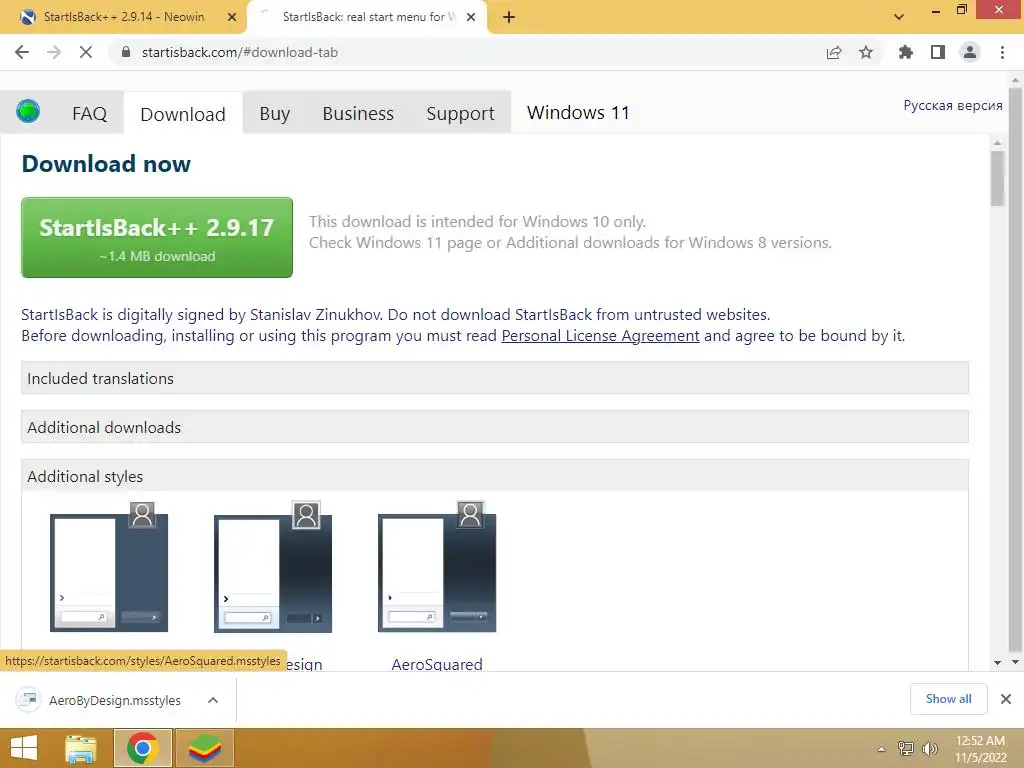
Task: Open options chevron for AeroByDesign.msstyles download
Action: 213,700
